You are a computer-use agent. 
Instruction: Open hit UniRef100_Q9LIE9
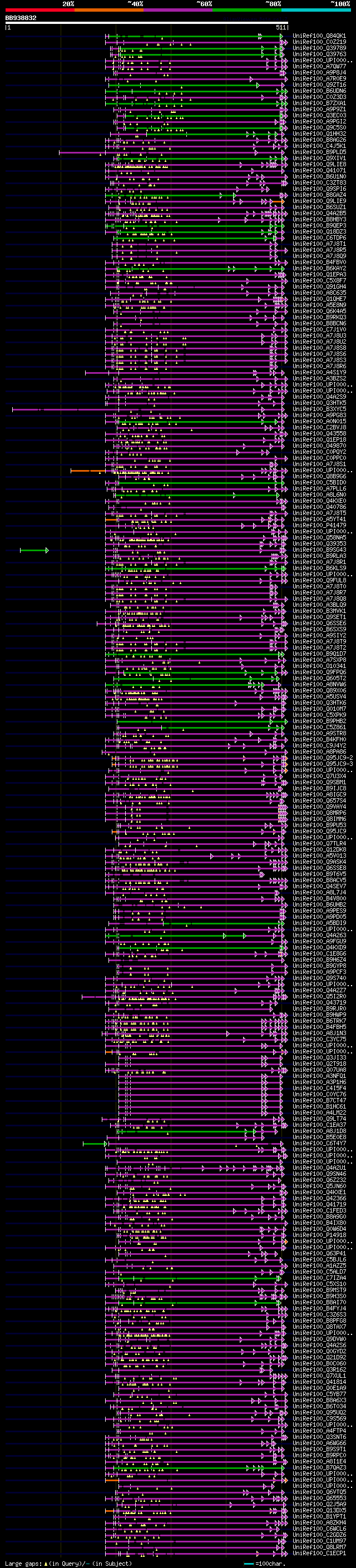(x=319, y=201)
